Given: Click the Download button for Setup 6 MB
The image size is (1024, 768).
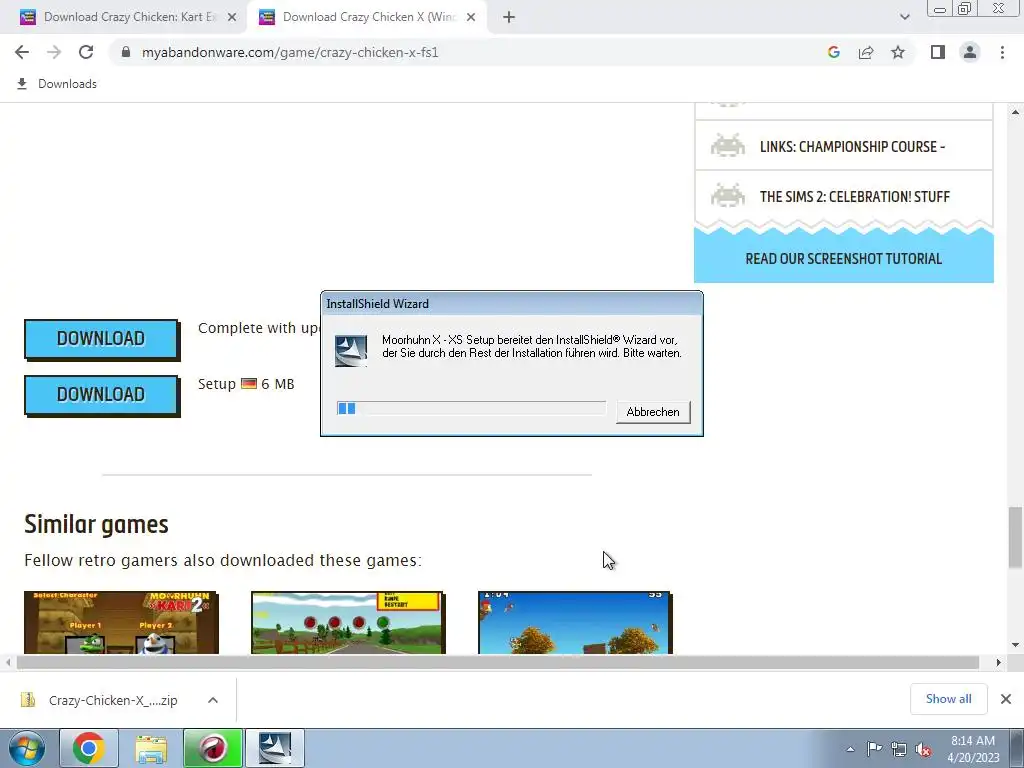Looking at the screenshot, I should pos(101,394).
